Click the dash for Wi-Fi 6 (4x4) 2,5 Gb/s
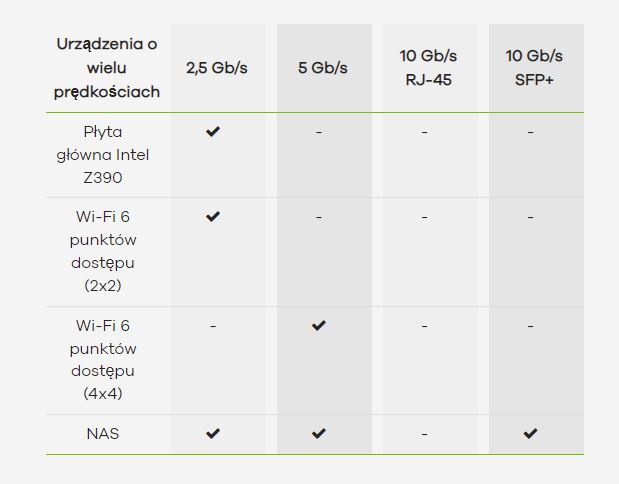 click(213, 326)
